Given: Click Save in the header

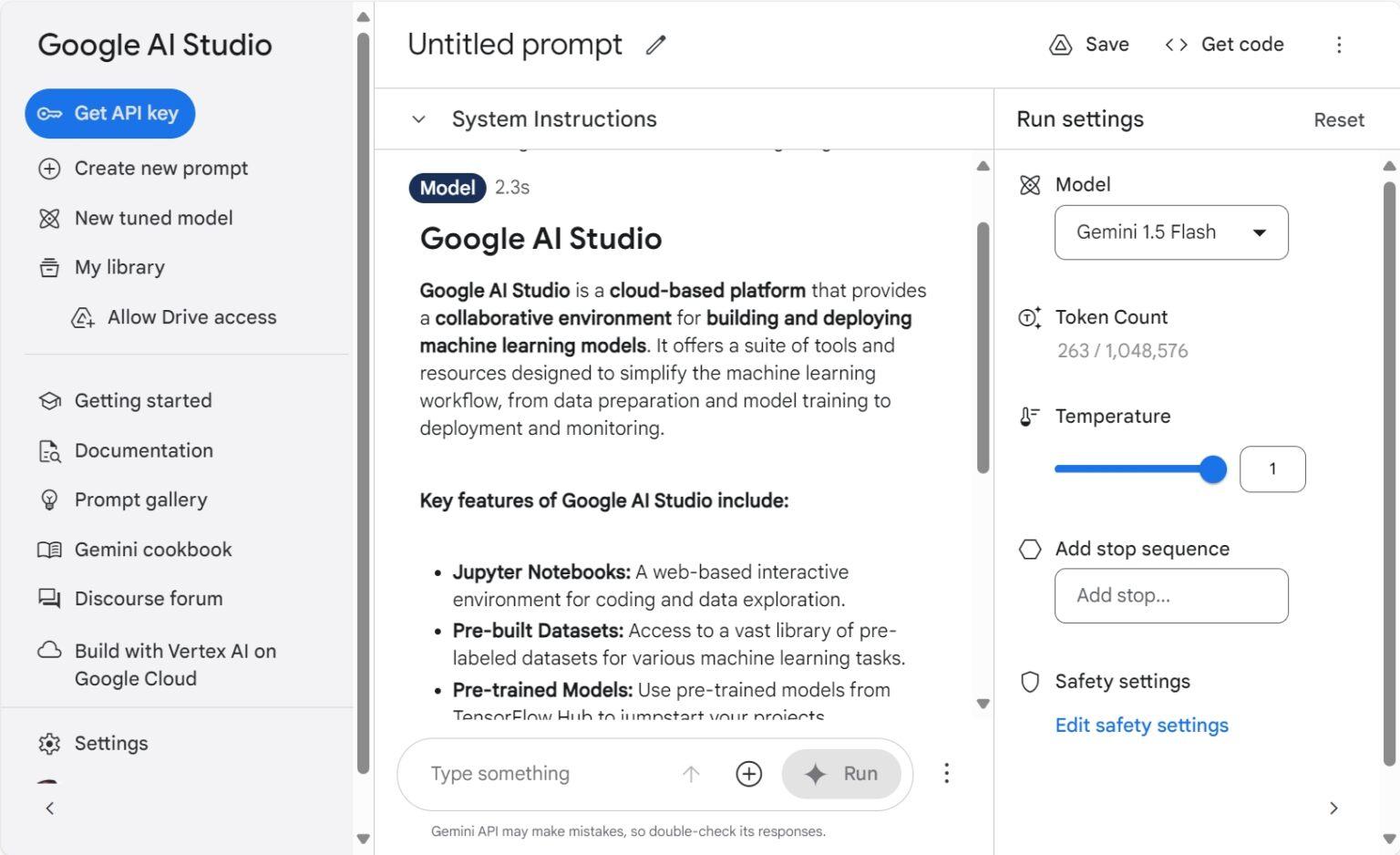Looking at the screenshot, I should (1089, 45).
